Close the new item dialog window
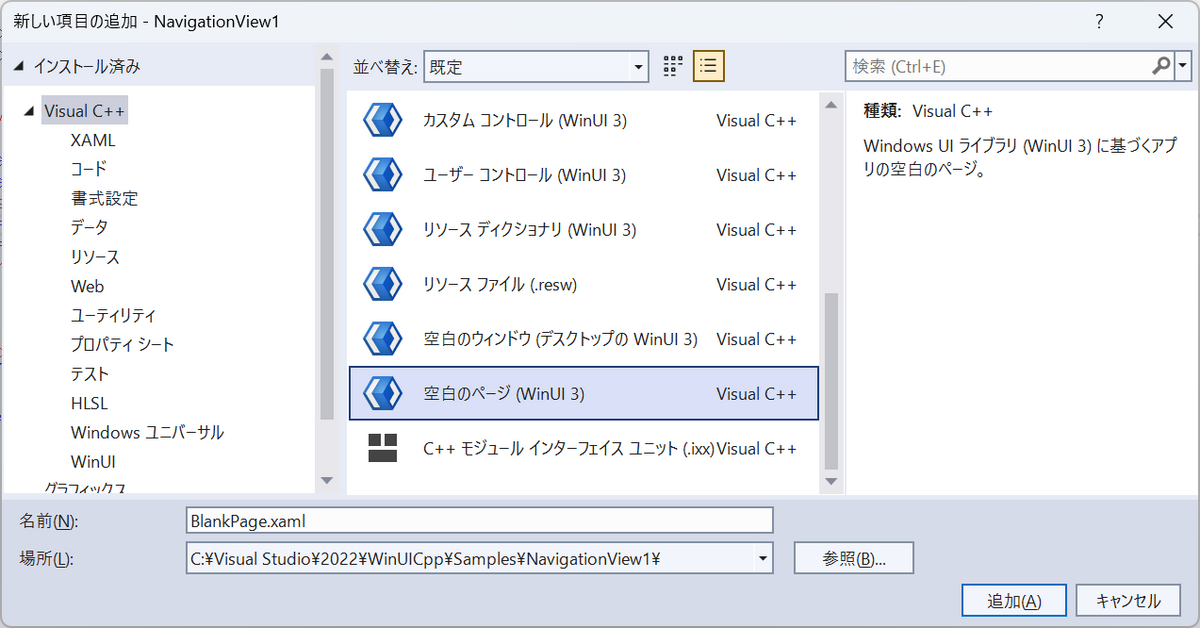1200x628 pixels. point(1165,21)
